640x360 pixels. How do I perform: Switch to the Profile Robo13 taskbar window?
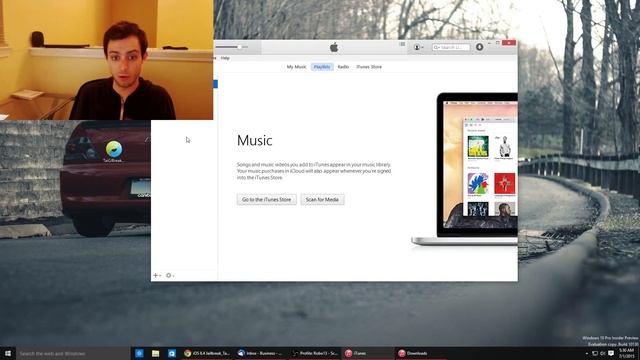(x=314, y=353)
